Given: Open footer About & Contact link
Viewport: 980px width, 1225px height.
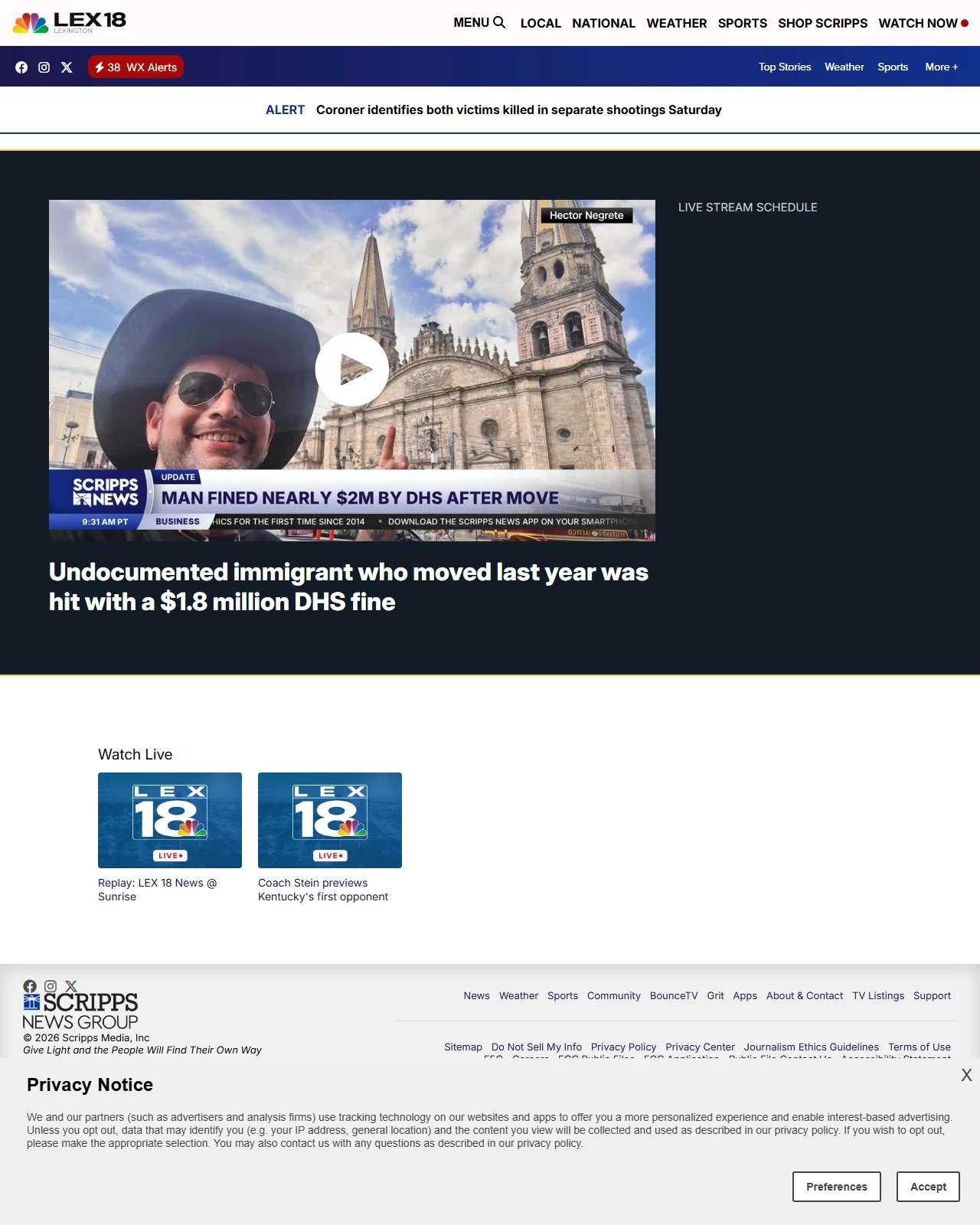Looking at the screenshot, I should point(805,995).
